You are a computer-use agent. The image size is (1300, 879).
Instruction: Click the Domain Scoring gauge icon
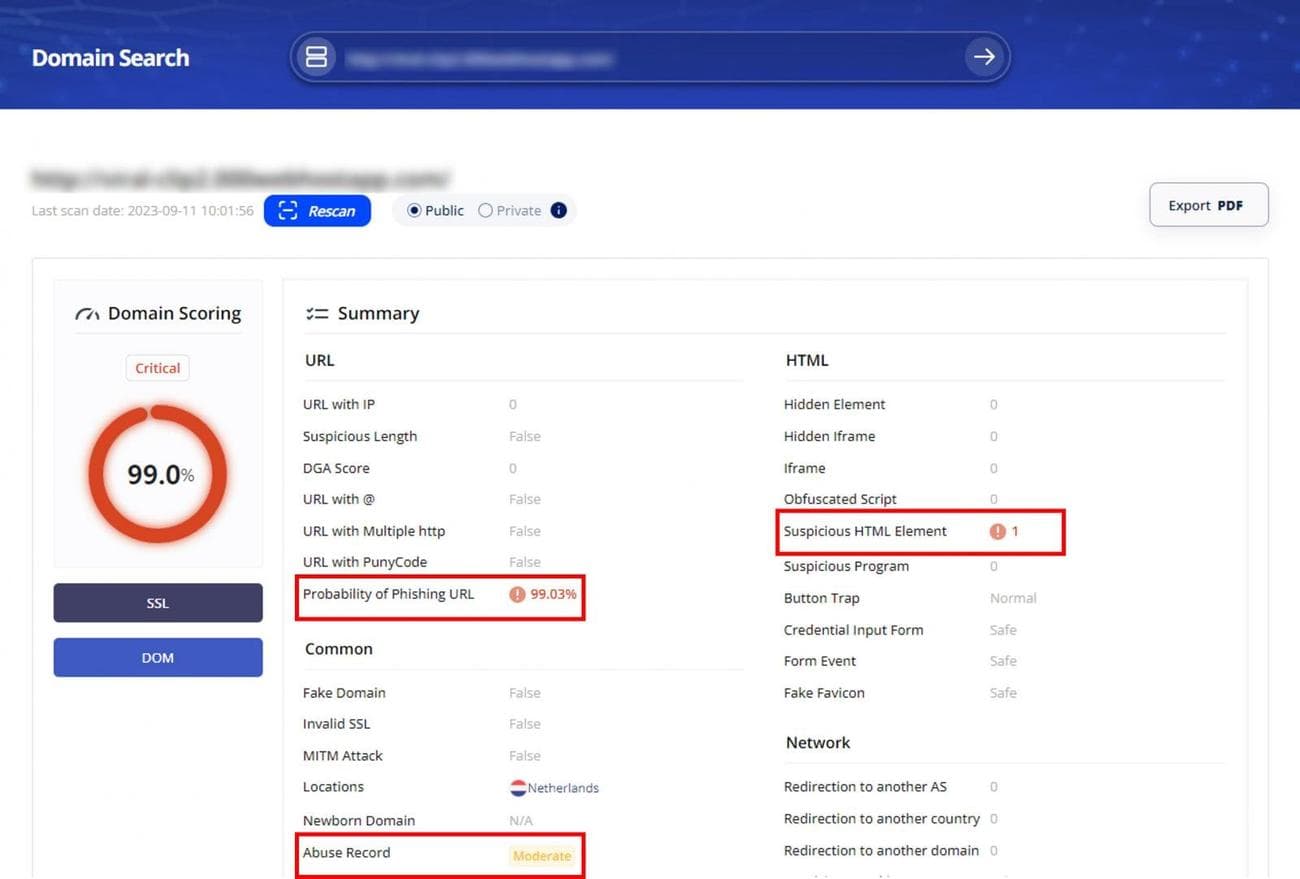(87, 314)
